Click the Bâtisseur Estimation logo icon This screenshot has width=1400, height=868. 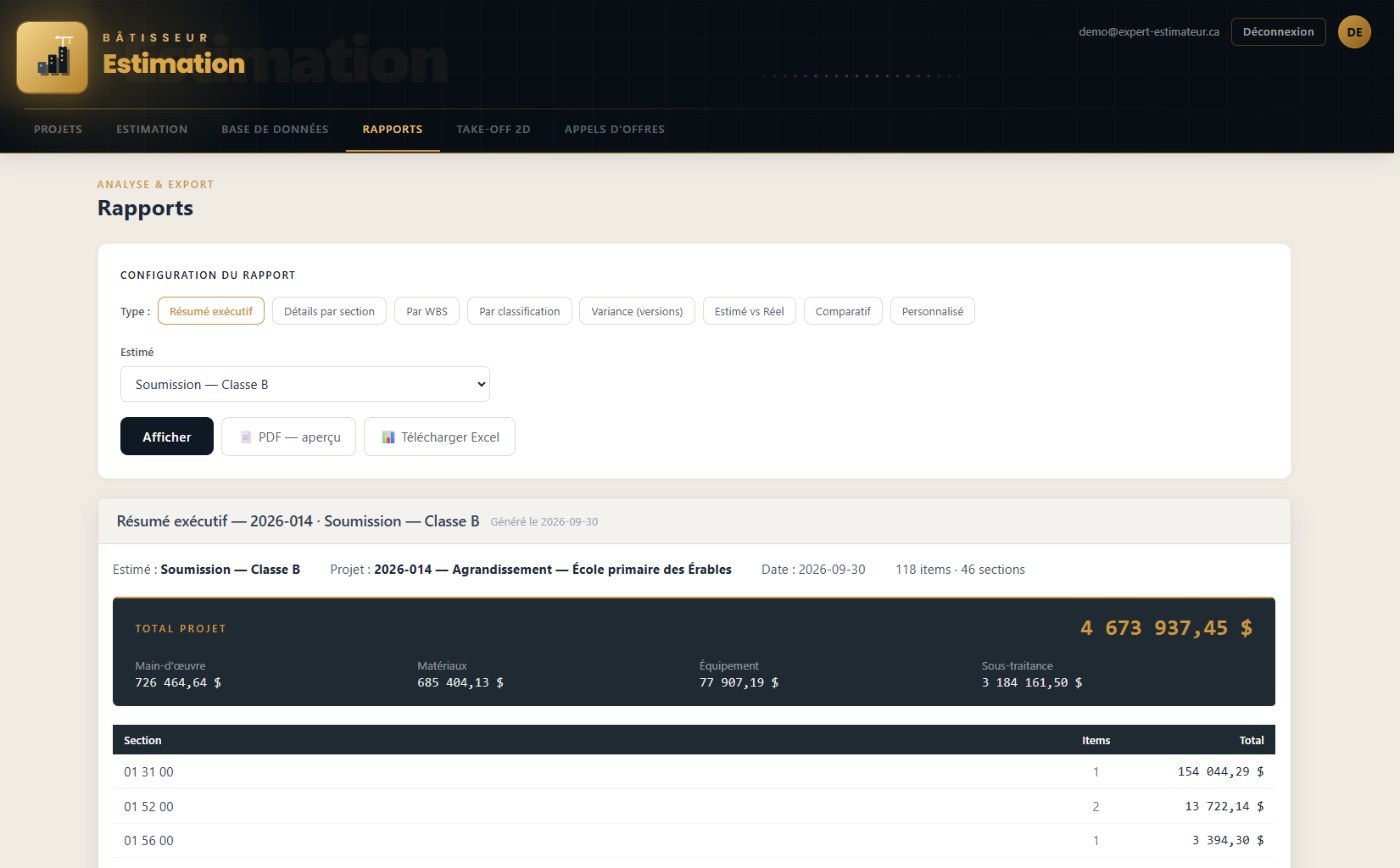point(52,58)
